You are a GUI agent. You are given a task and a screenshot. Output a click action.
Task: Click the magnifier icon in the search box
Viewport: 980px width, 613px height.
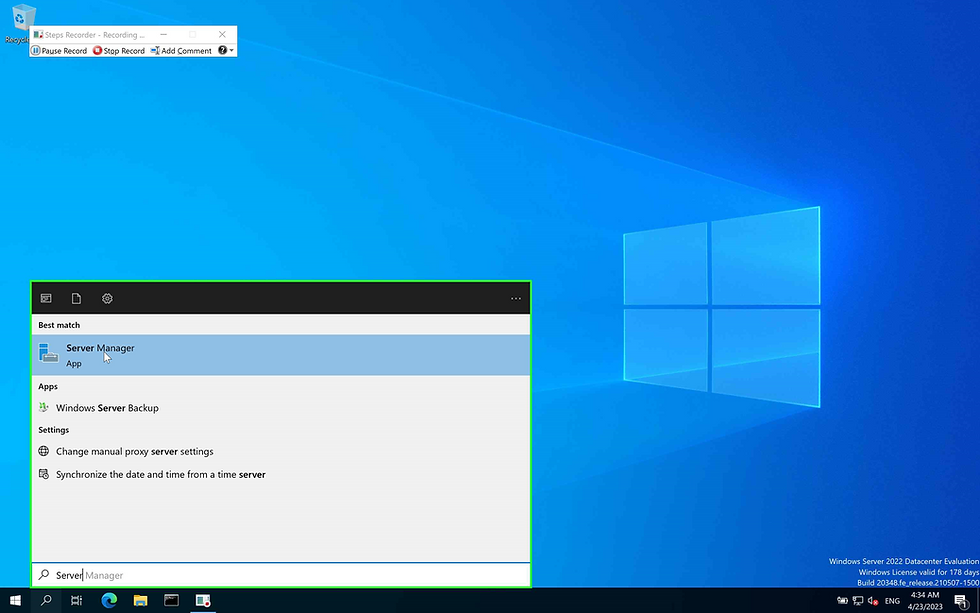coord(44,575)
